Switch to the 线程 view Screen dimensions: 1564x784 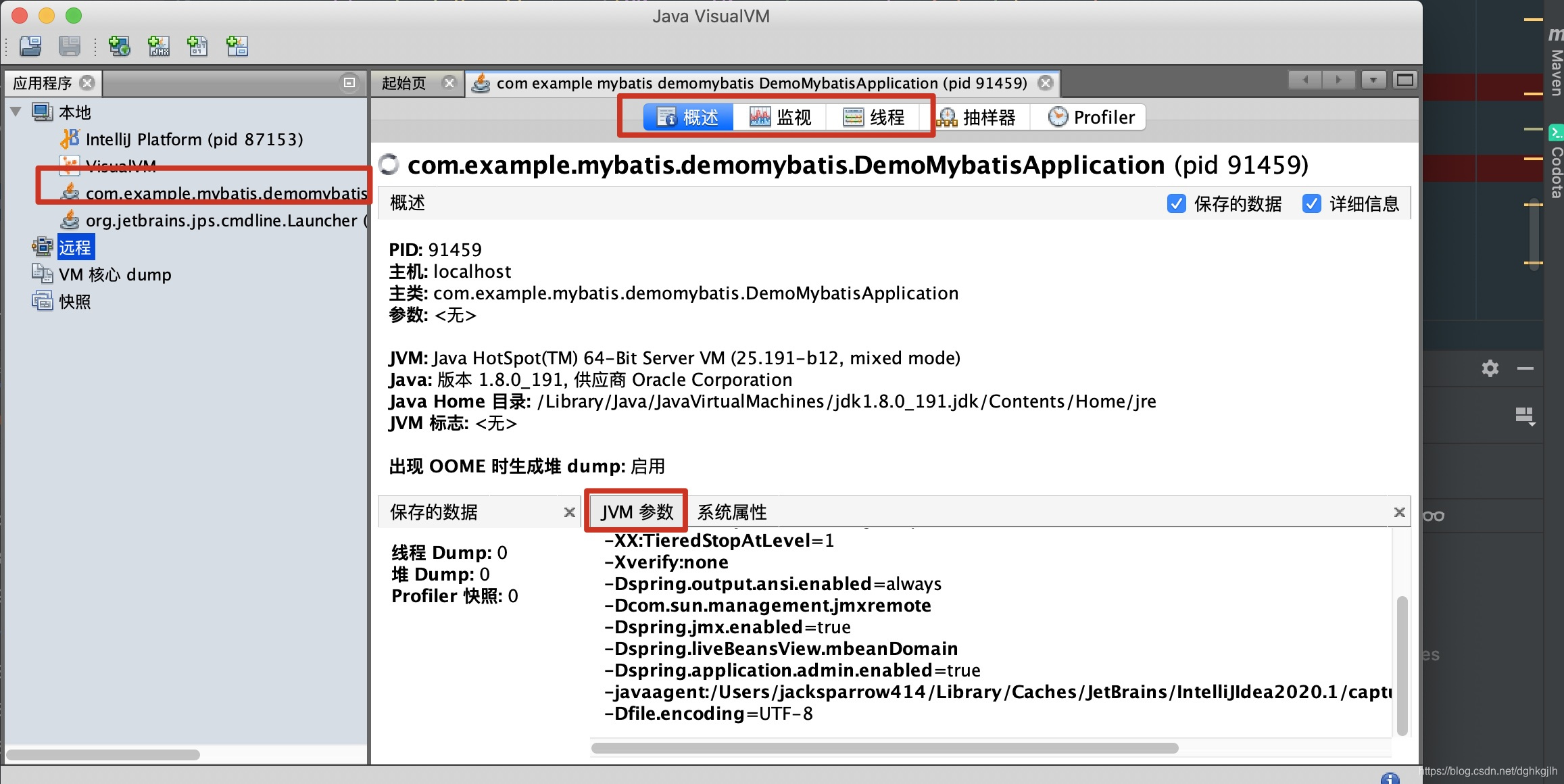(873, 117)
